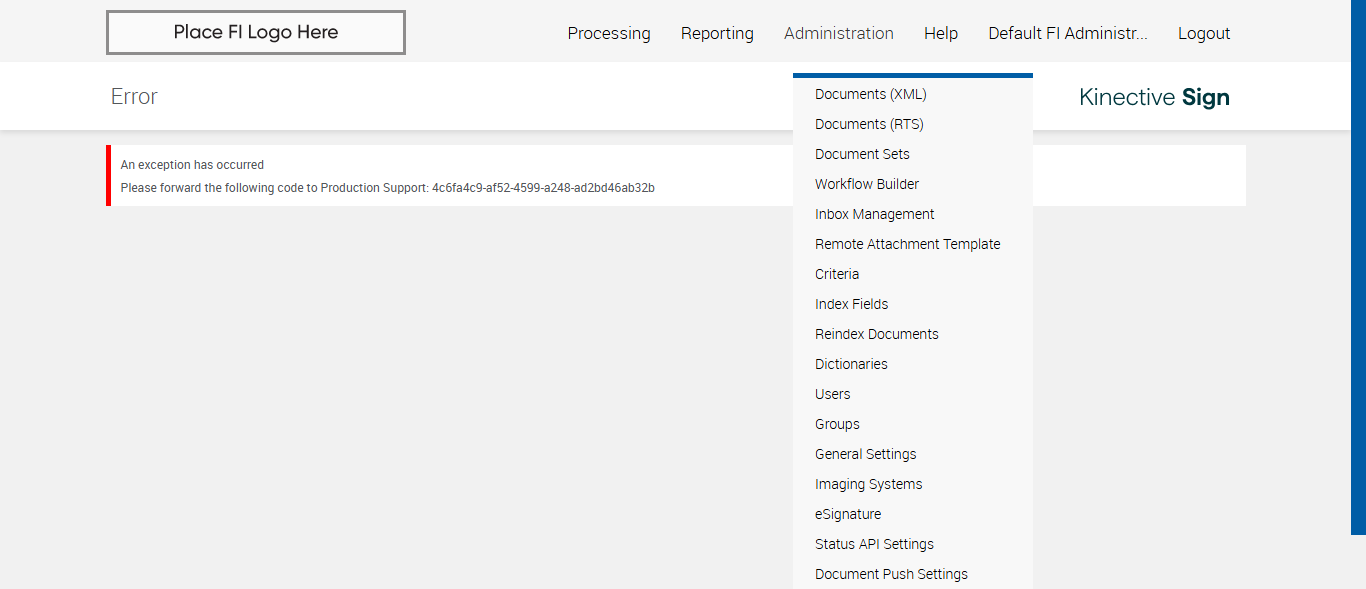Click the Logout link
Viewport: 1366px width, 589px height.
coord(1203,33)
